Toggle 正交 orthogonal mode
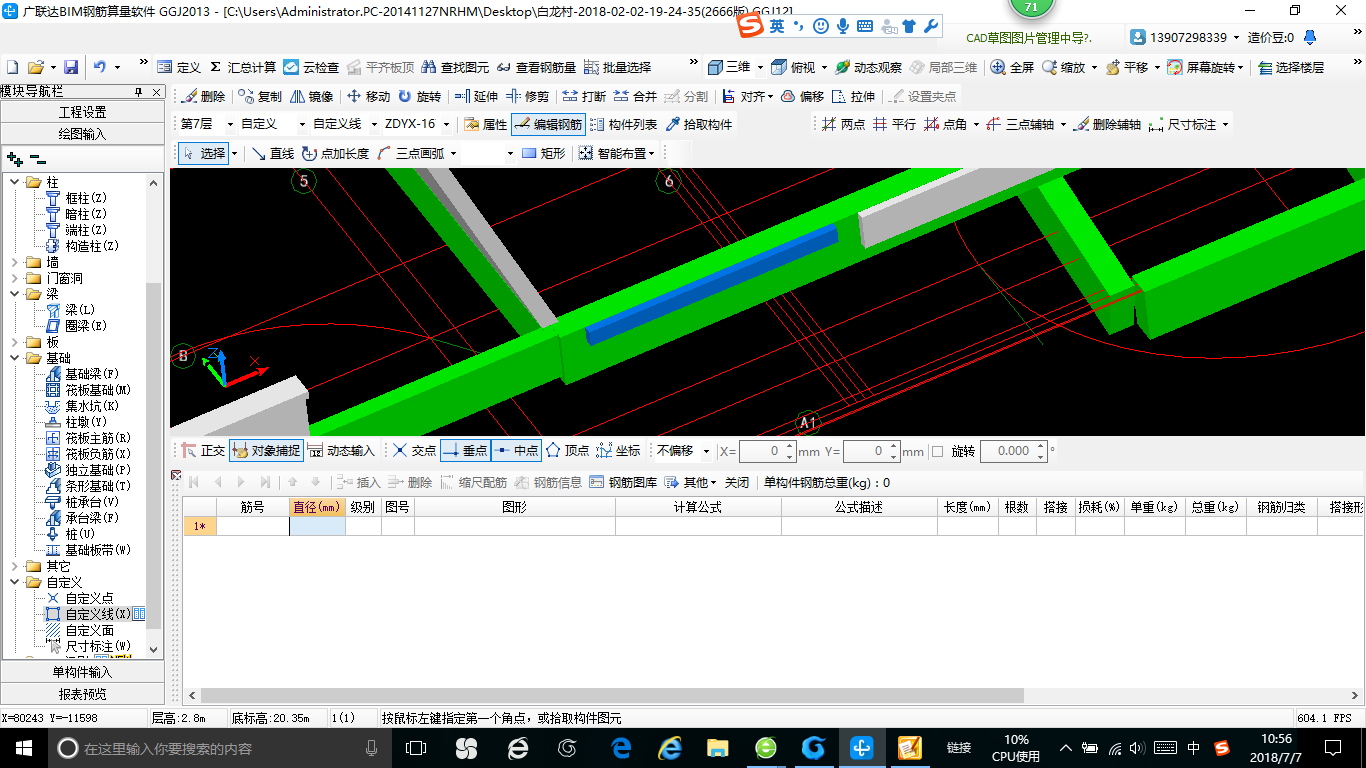Viewport: 1366px width, 768px height. (x=203, y=451)
